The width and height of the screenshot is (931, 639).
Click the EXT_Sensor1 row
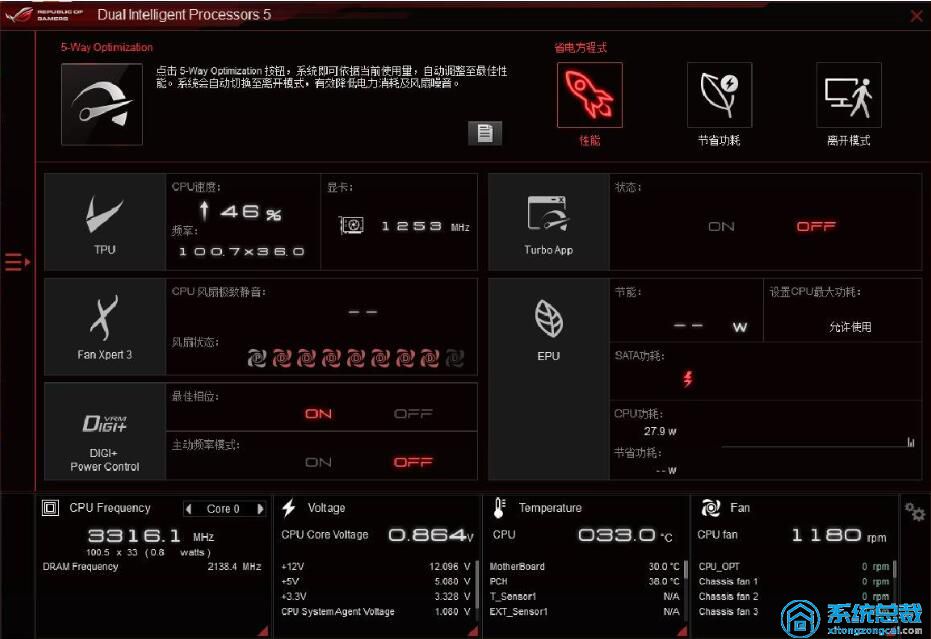tap(584, 611)
